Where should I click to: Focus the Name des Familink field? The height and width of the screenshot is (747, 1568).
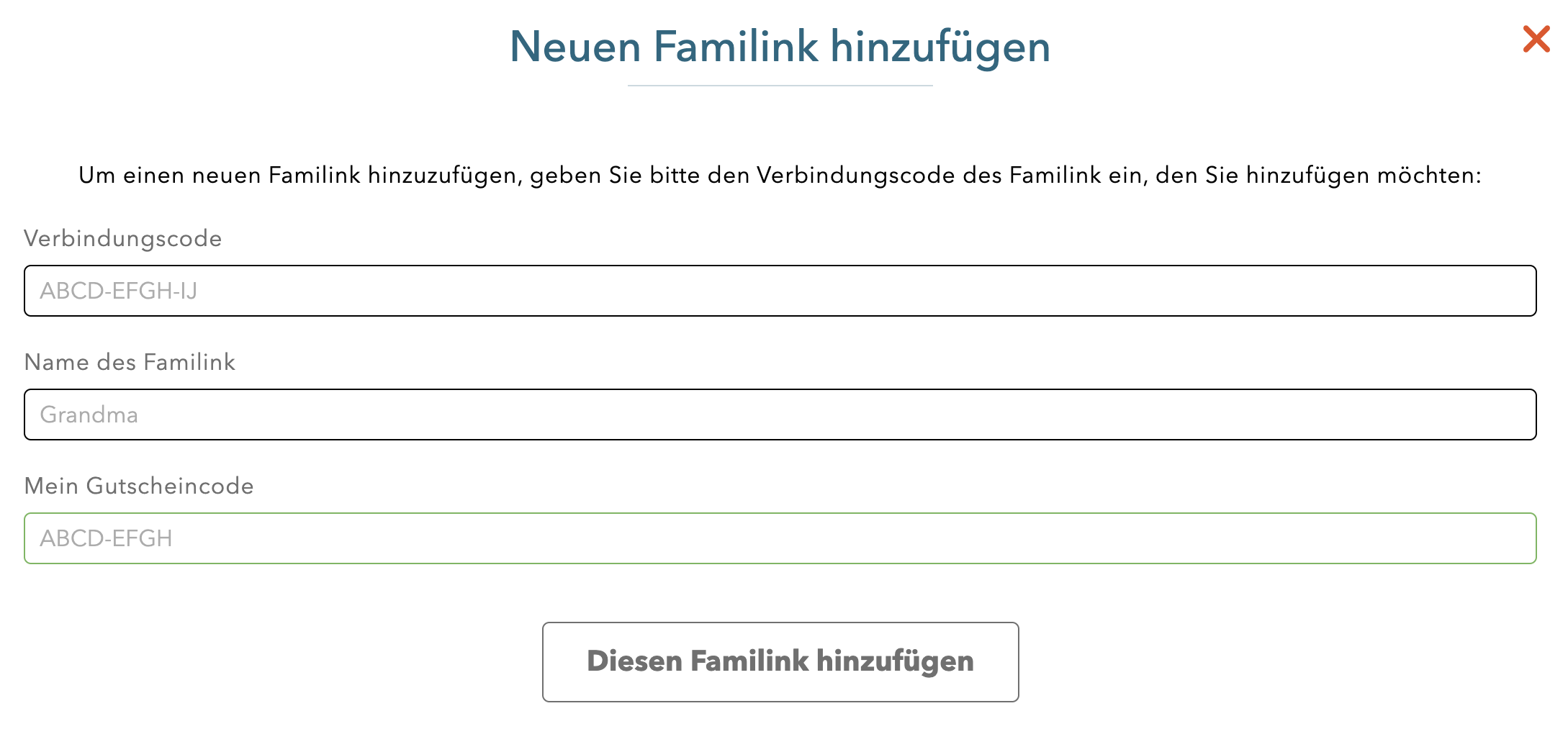coord(780,415)
